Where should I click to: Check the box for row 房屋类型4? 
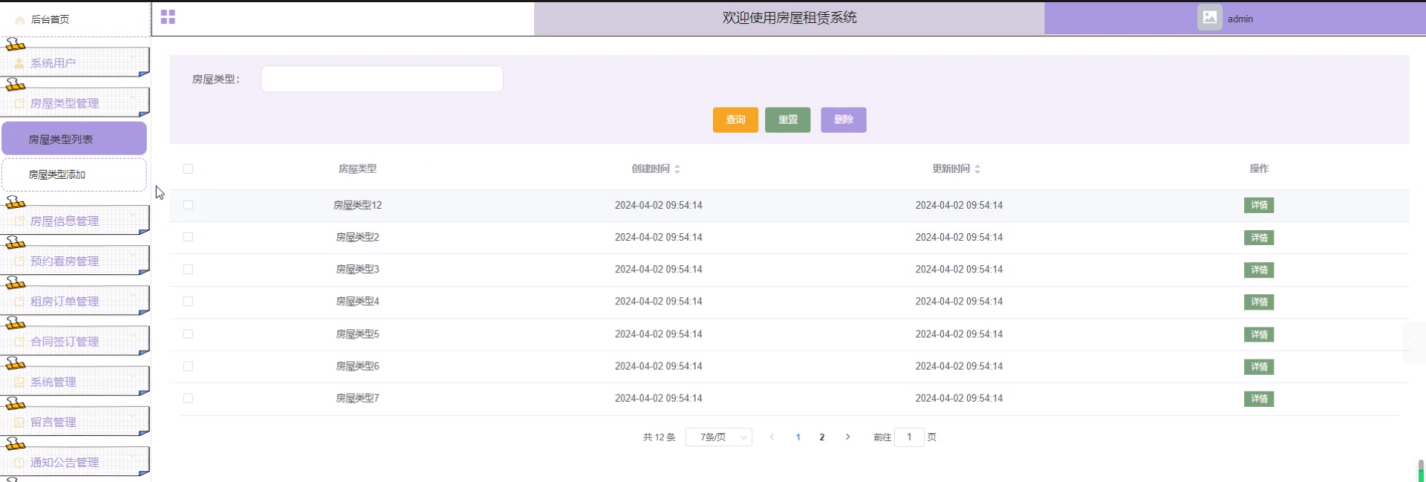188,301
